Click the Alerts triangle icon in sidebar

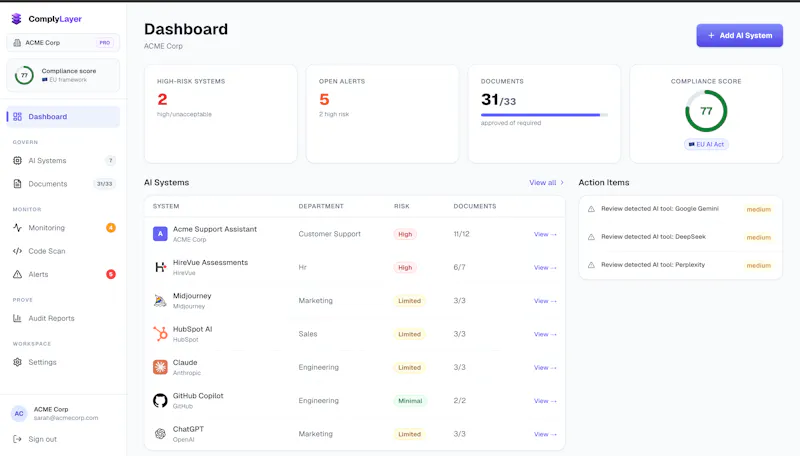(x=17, y=274)
